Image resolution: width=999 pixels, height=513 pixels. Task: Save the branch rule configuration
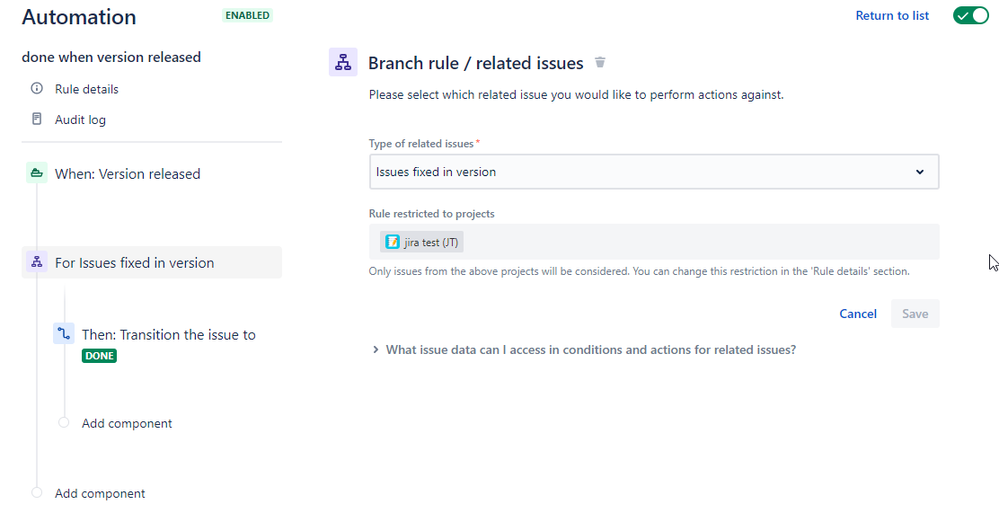click(x=915, y=314)
